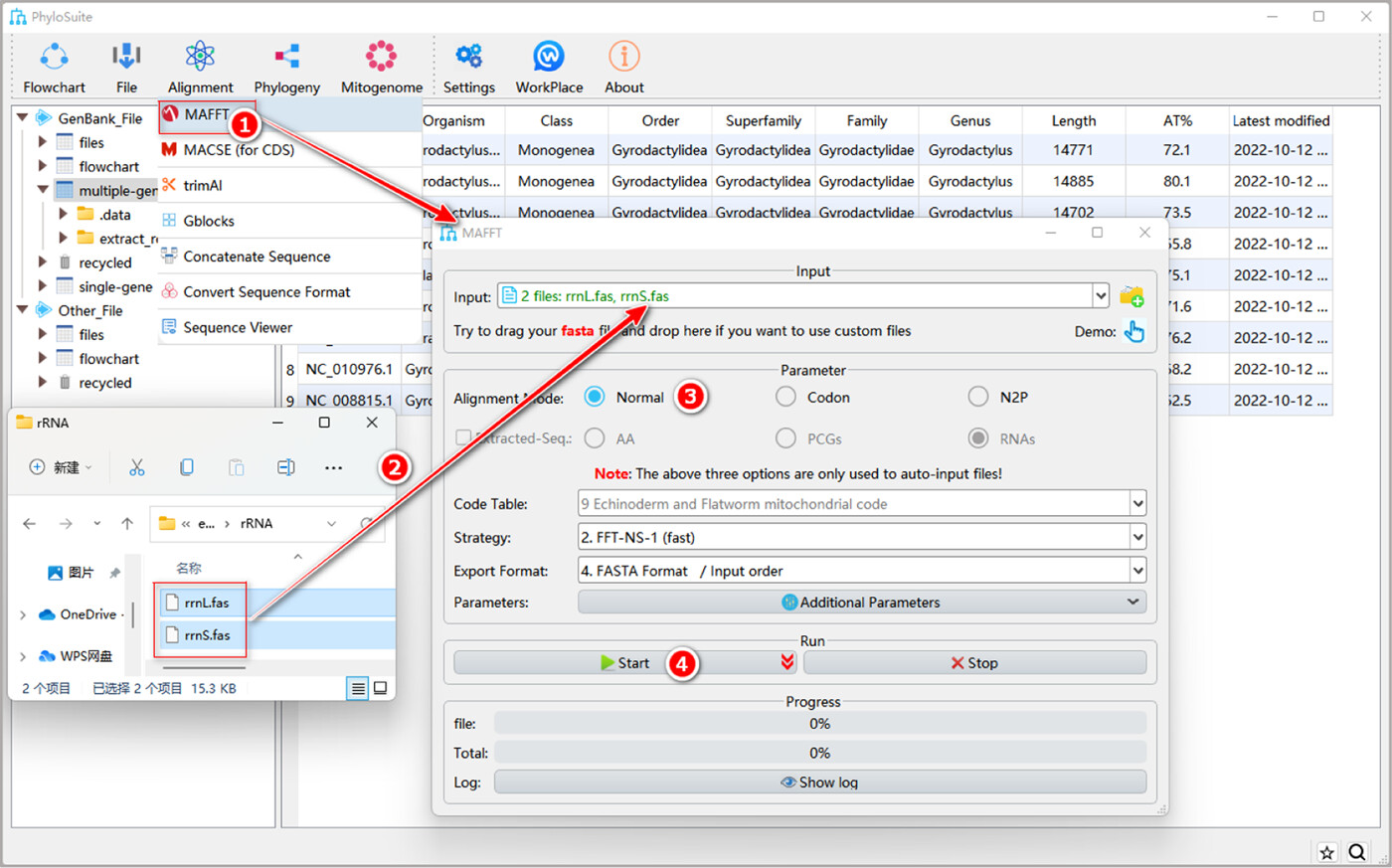Viewport: 1392px width, 868px height.
Task: Select the AA radio option
Action: pos(595,438)
